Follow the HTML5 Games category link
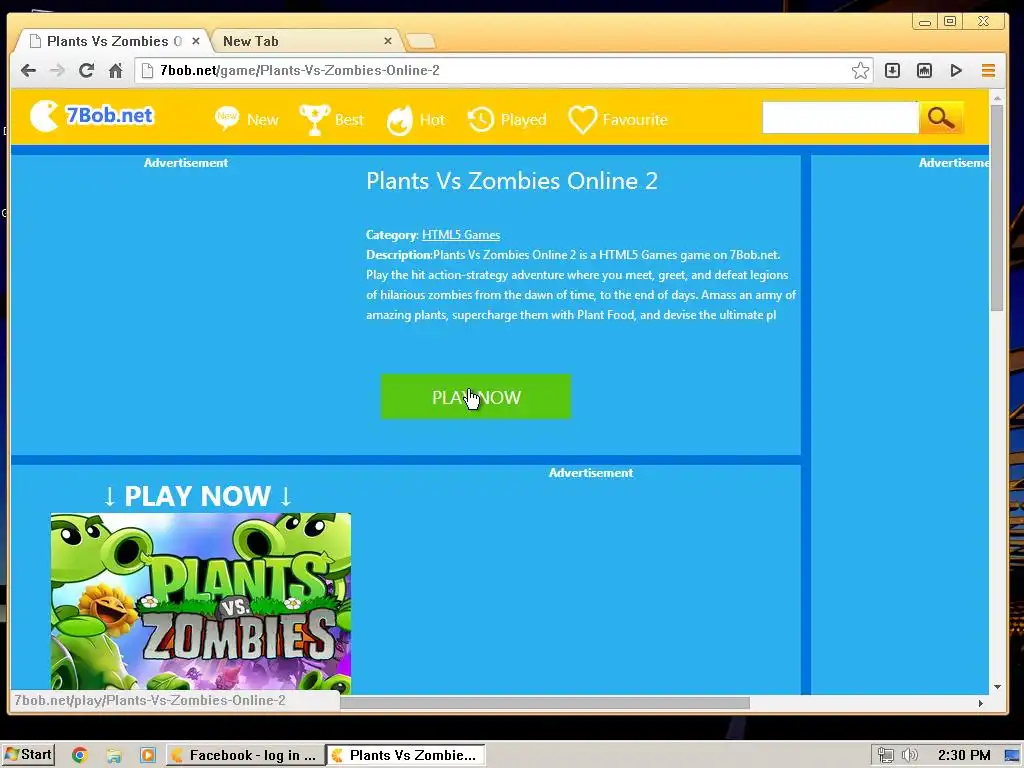Viewport: 1024px width, 768px height. (460, 235)
